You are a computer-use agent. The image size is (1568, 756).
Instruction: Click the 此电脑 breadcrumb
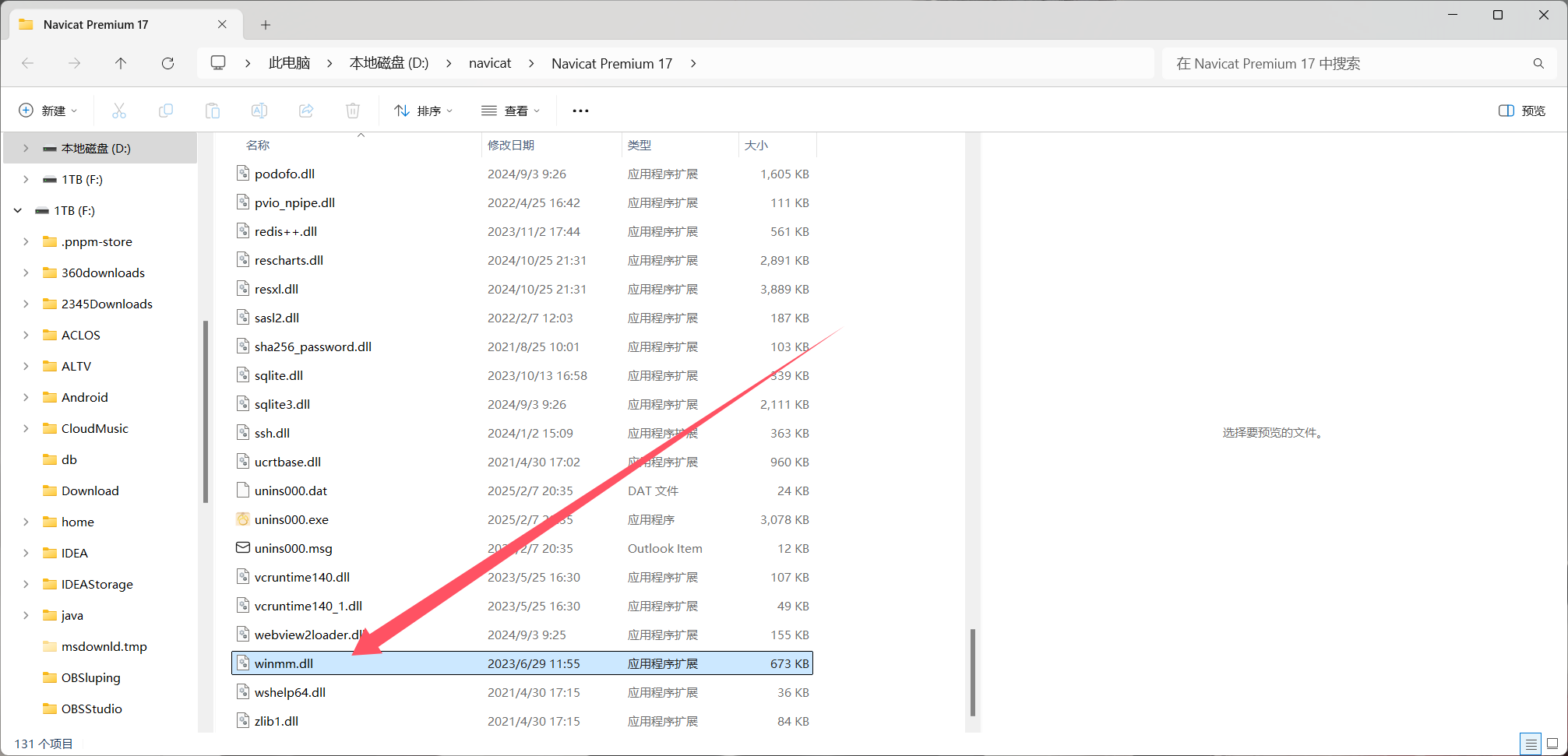click(289, 63)
